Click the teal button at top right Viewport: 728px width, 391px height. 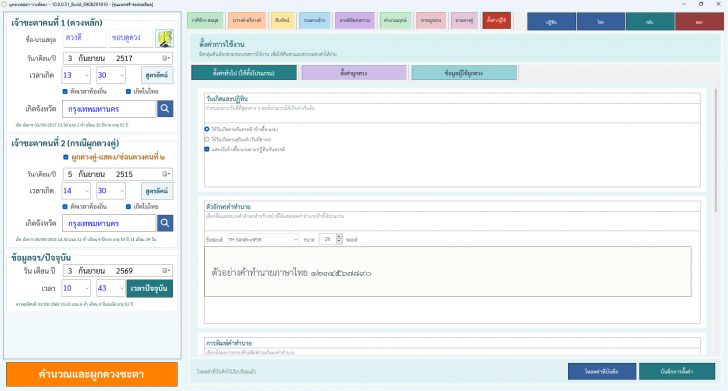650,22
